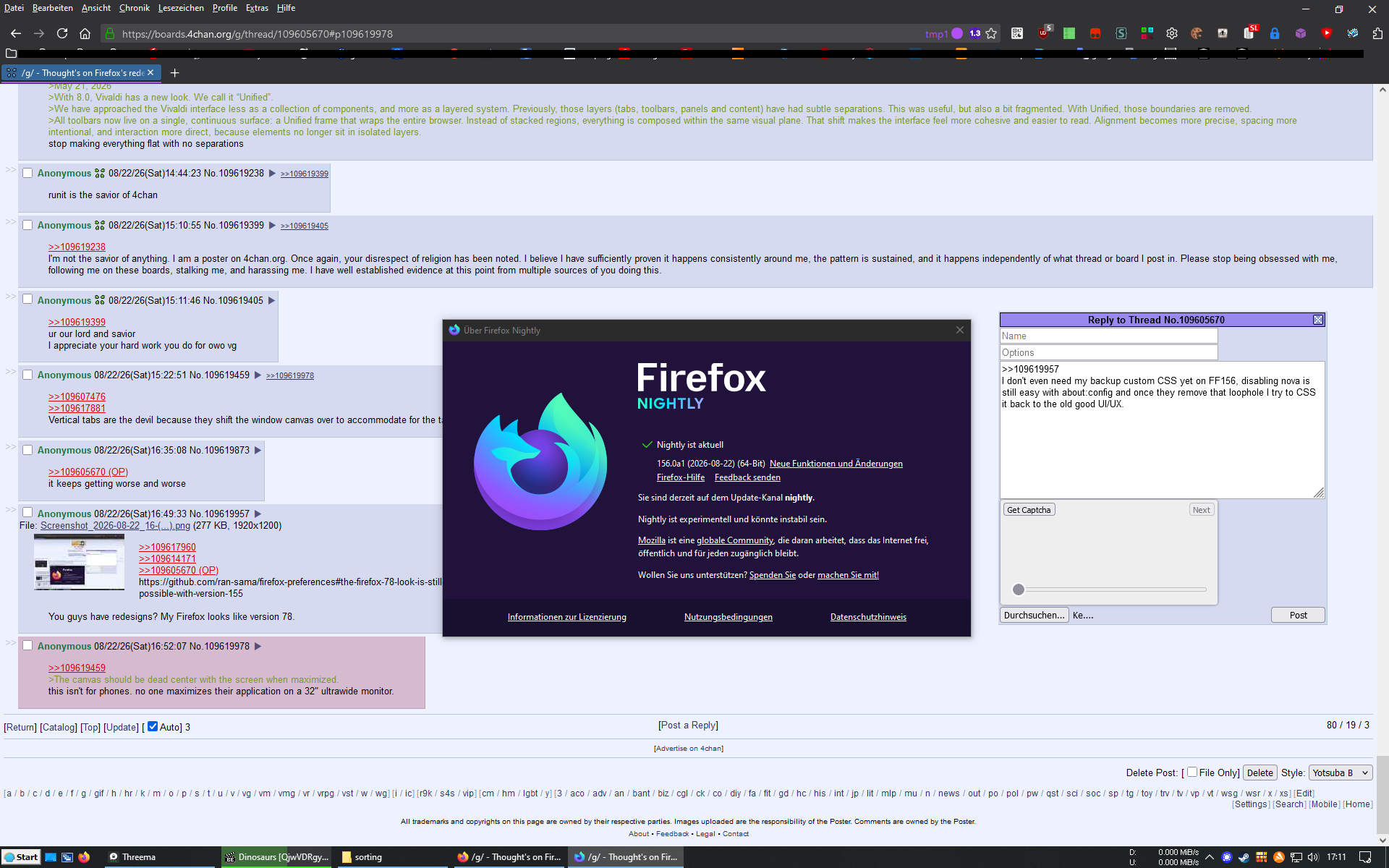Open the Stylus extension icon
1389x868 pixels.
click(x=1121, y=33)
